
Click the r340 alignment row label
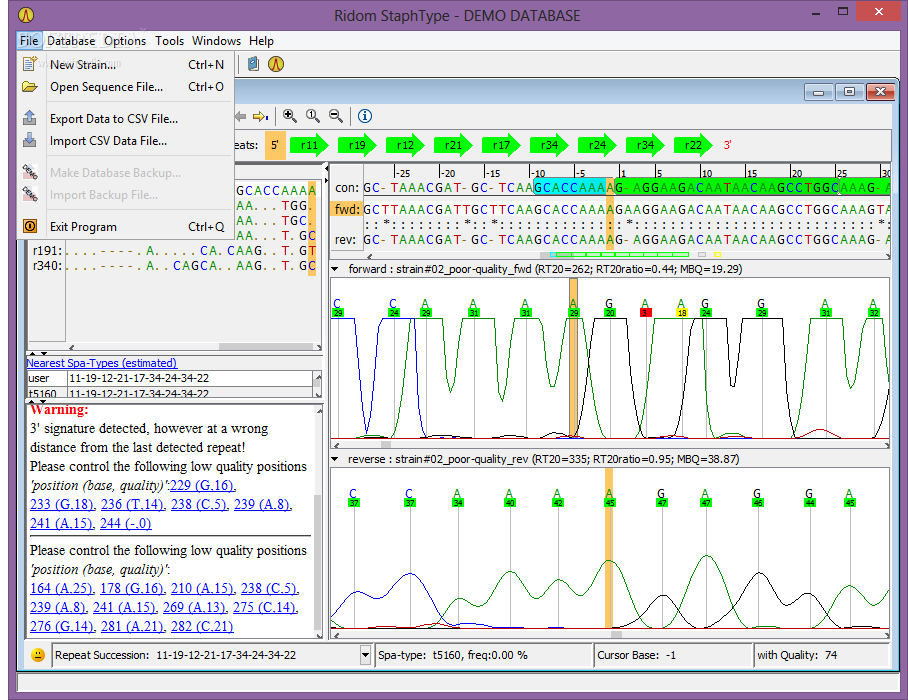pos(47,266)
